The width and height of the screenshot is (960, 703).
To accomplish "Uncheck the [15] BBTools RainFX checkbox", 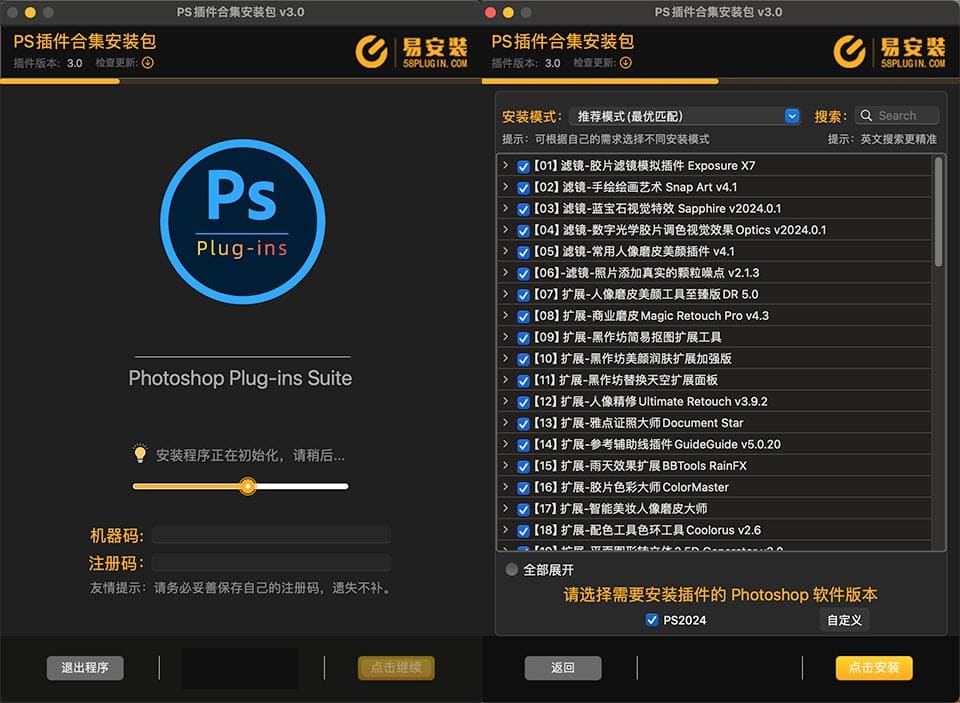I will tap(523, 467).
